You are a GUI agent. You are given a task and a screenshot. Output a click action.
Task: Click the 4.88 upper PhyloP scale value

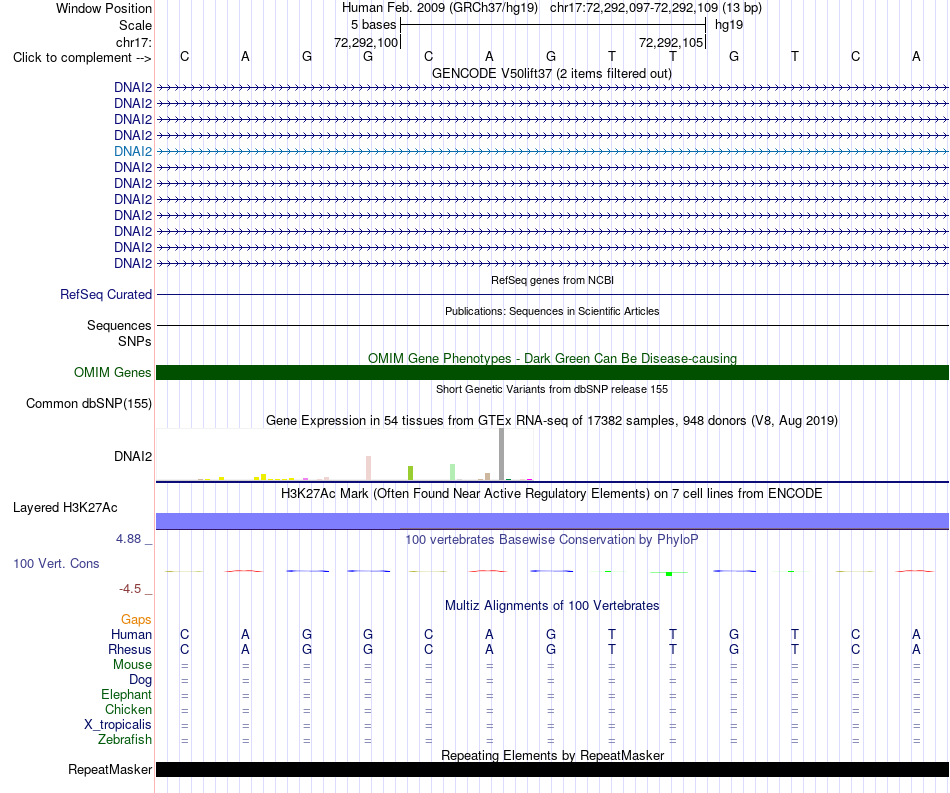128,539
